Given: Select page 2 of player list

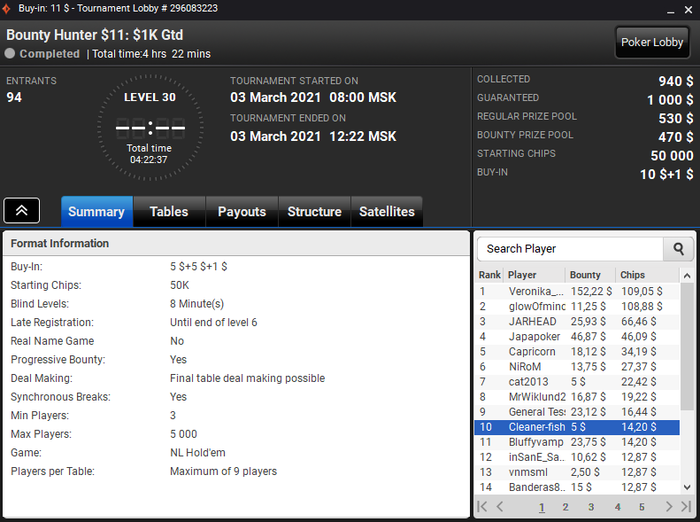Looking at the screenshot, I should coord(566,507).
